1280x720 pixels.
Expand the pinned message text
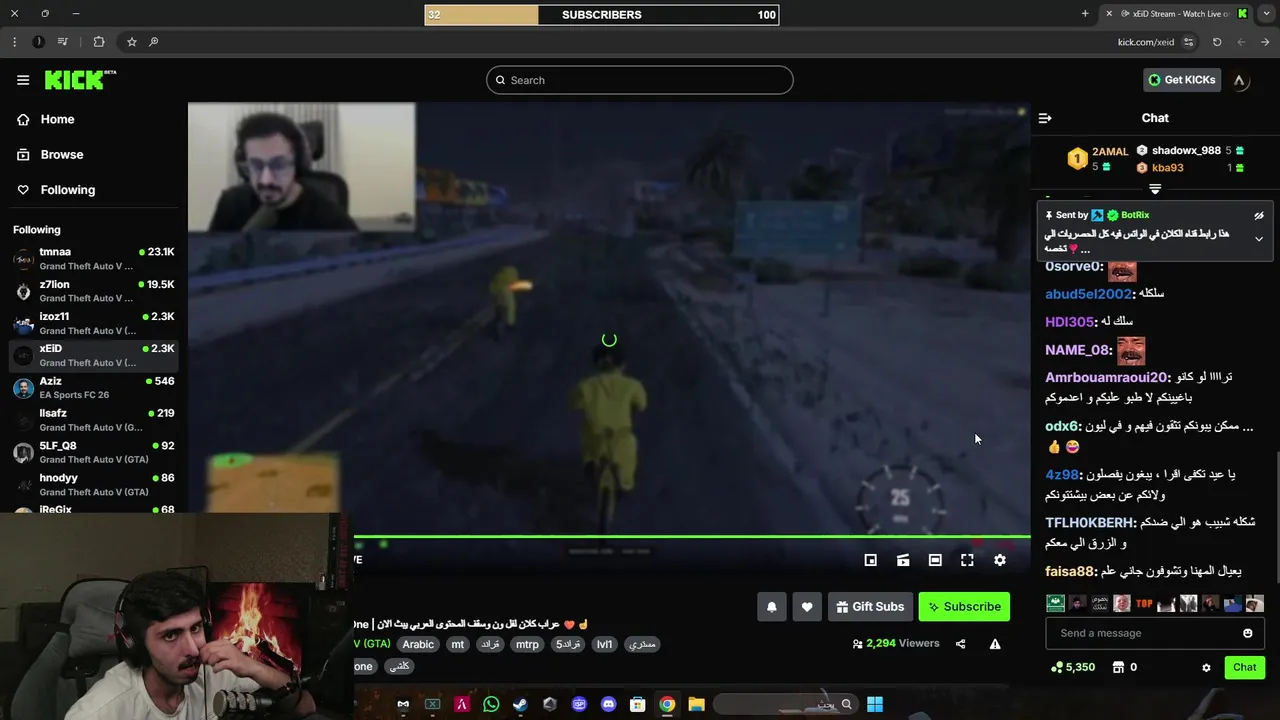(x=1259, y=239)
